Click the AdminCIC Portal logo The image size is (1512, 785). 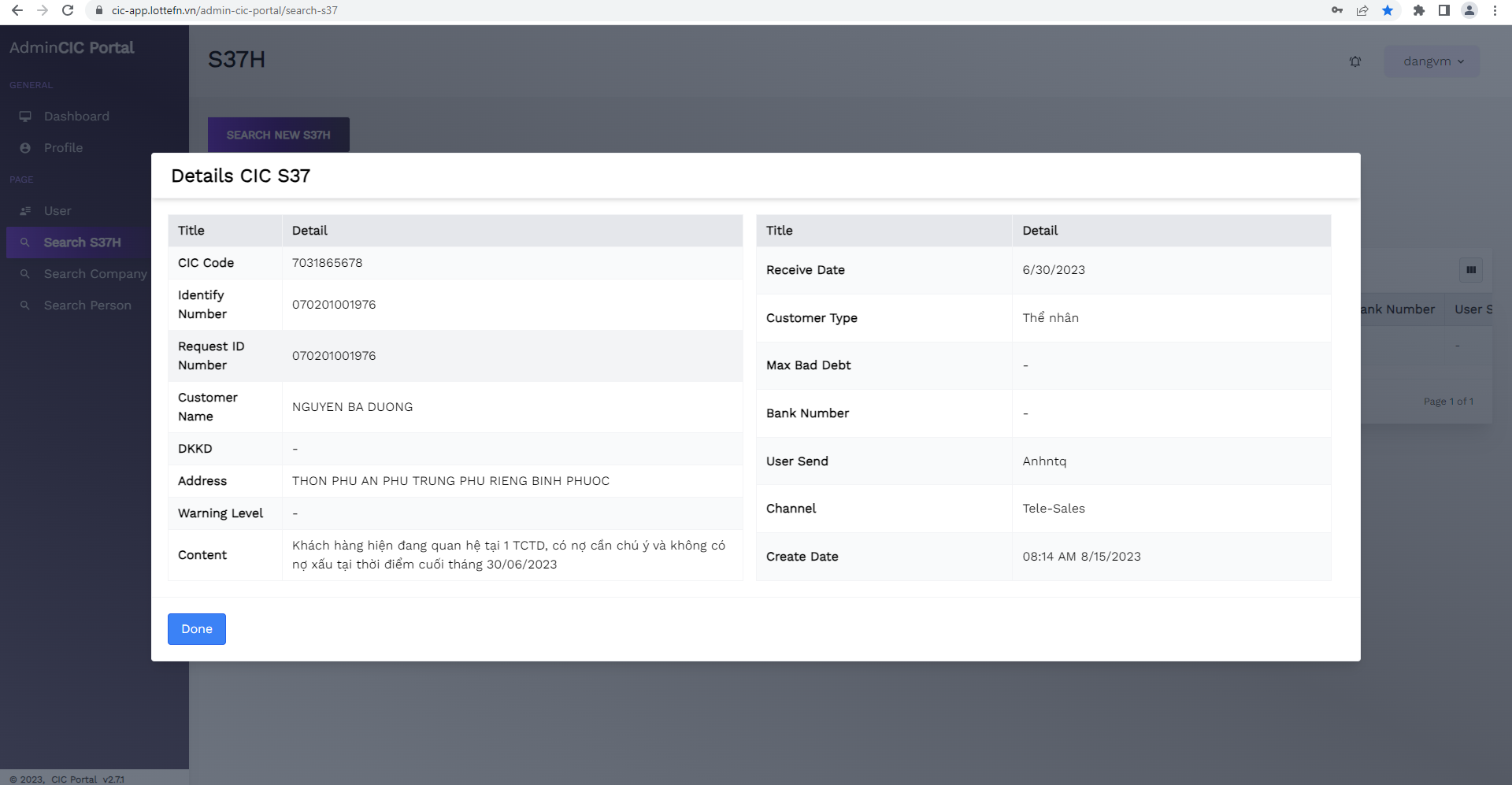click(x=72, y=48)
